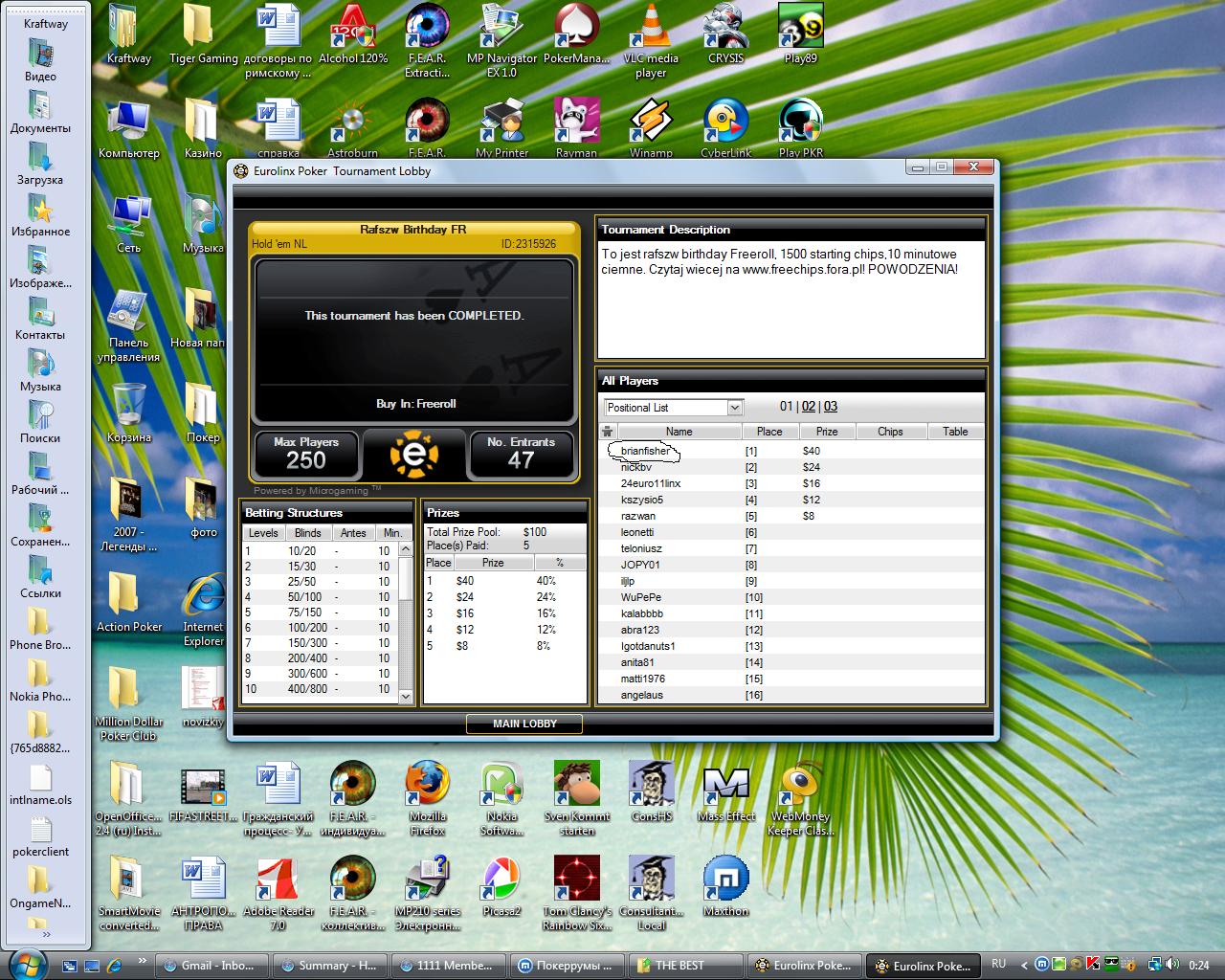The width and height of the screenshot is (1225, 980).
Task: Launch WebMoney Keeper Classic shortcut
Action: coord(800,799)
